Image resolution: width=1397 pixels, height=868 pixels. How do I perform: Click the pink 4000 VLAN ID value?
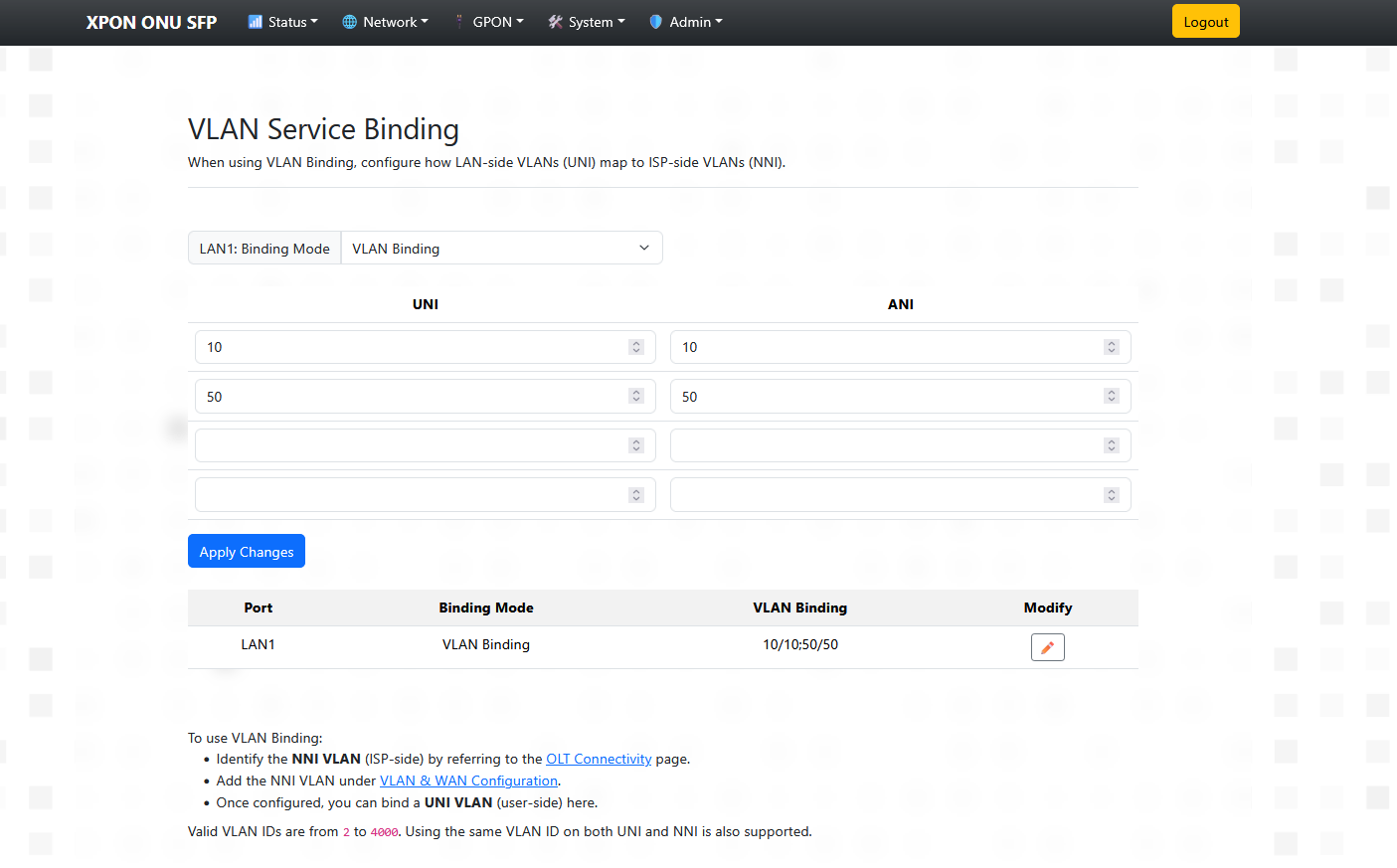click(x=385, y=832)
